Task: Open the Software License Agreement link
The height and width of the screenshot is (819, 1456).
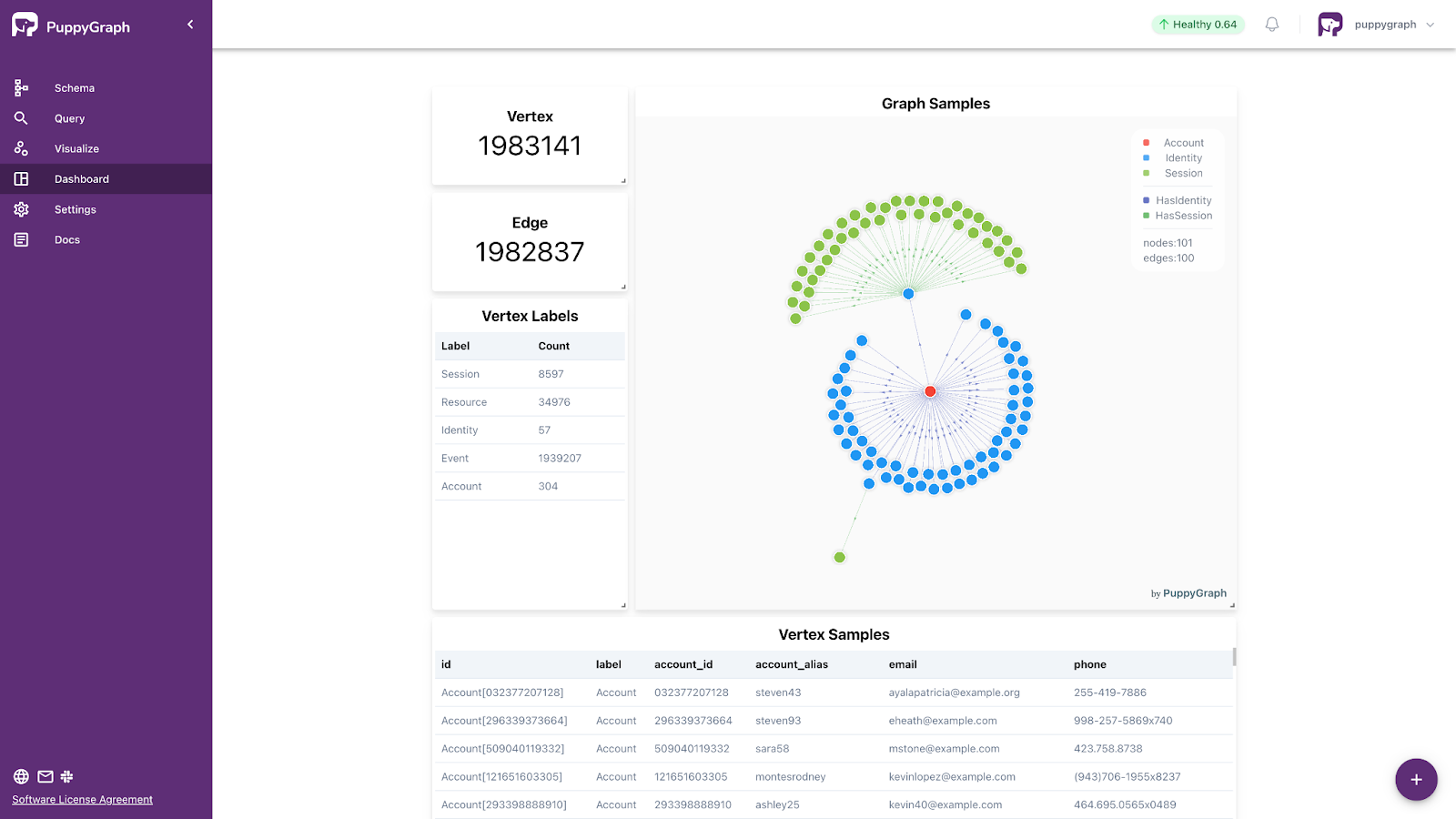Action: 82,799
